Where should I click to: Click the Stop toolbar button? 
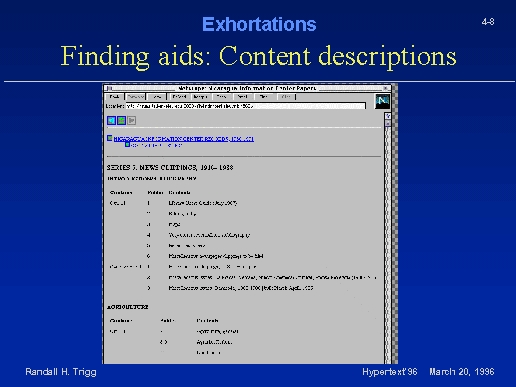click(286, 97)
